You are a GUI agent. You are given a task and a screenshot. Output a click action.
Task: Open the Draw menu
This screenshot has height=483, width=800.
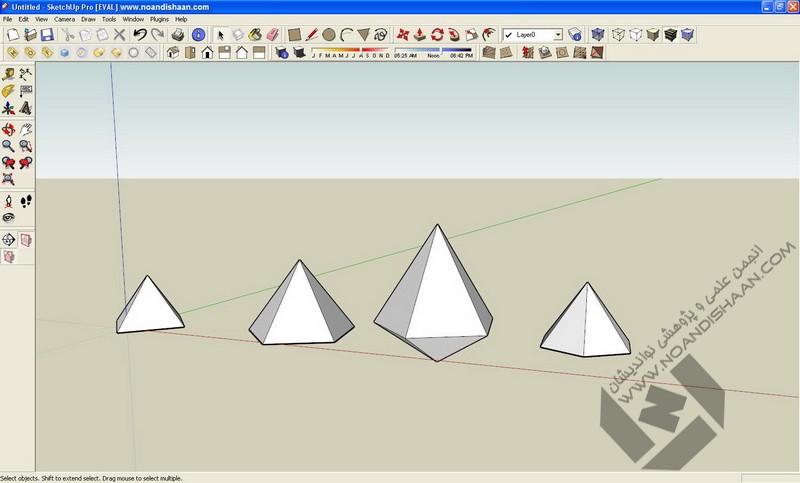click(x=88, y=19)
